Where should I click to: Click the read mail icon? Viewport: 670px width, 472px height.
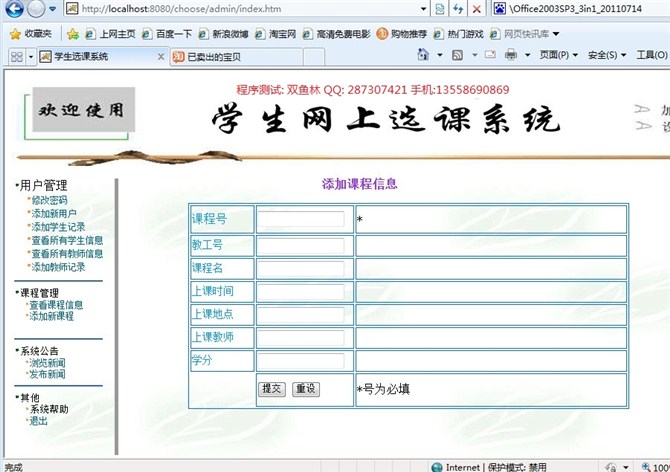[490, 54]
